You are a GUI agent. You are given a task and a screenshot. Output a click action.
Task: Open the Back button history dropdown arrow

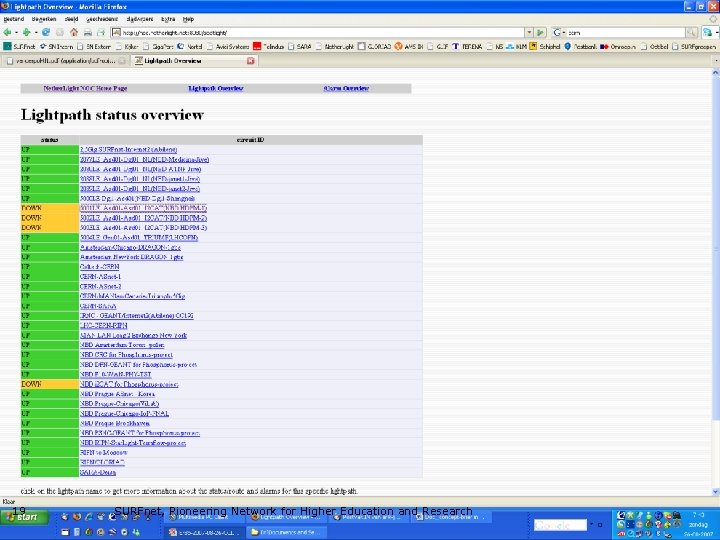click(16, 33)
